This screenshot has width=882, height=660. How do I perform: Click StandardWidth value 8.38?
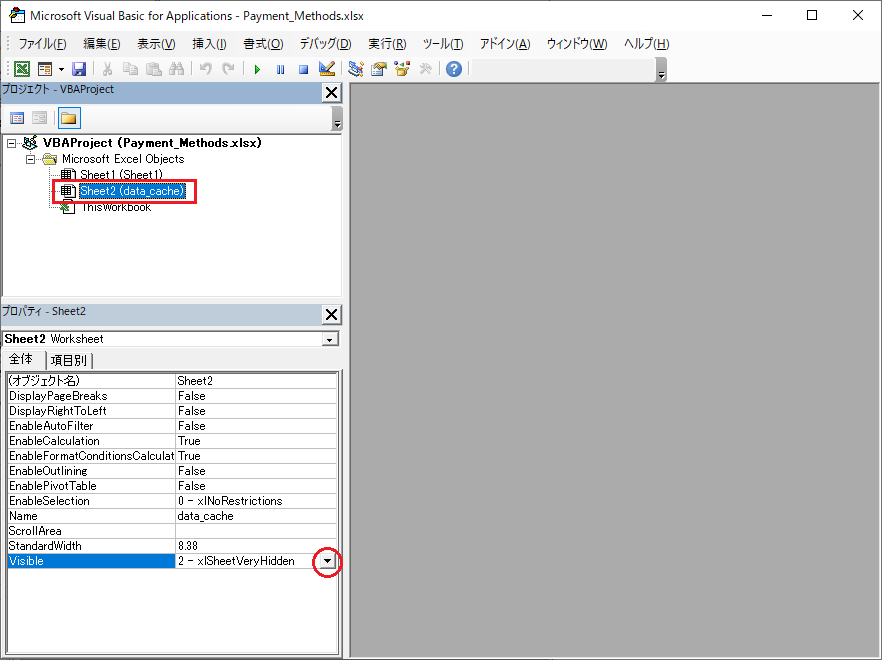coord(256,546)
